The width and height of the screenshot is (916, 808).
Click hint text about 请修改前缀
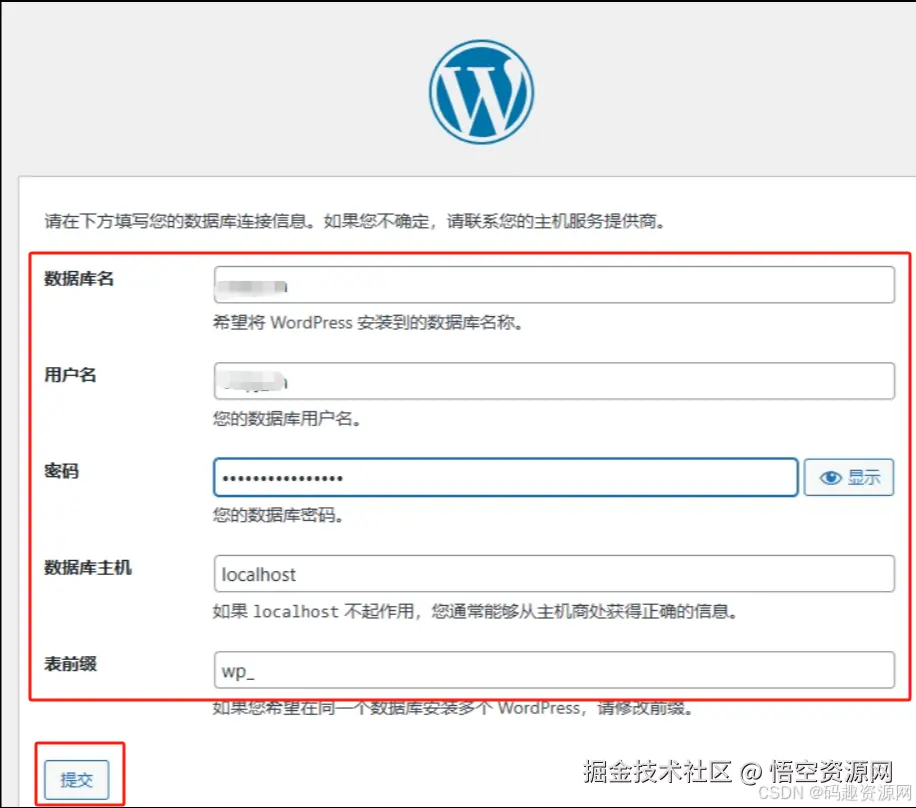coord(453,708)
